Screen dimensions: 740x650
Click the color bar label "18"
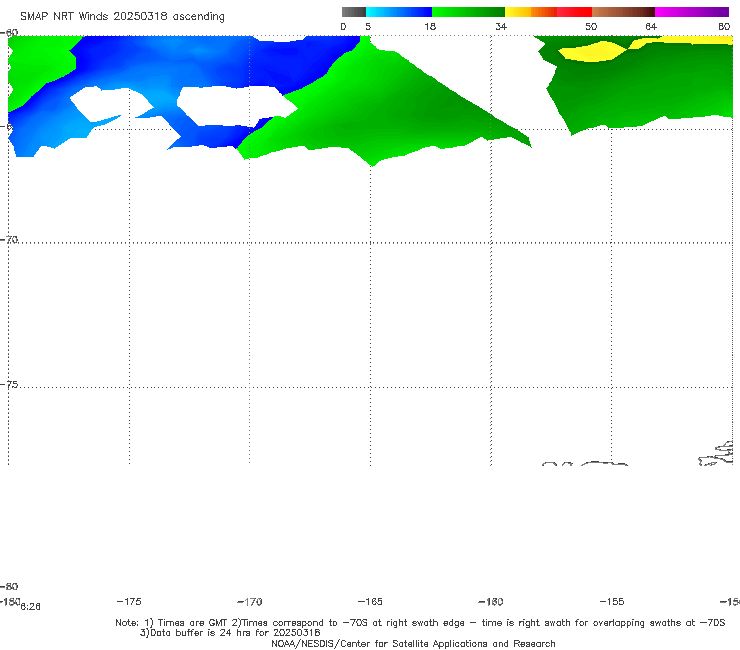(430, 27)
